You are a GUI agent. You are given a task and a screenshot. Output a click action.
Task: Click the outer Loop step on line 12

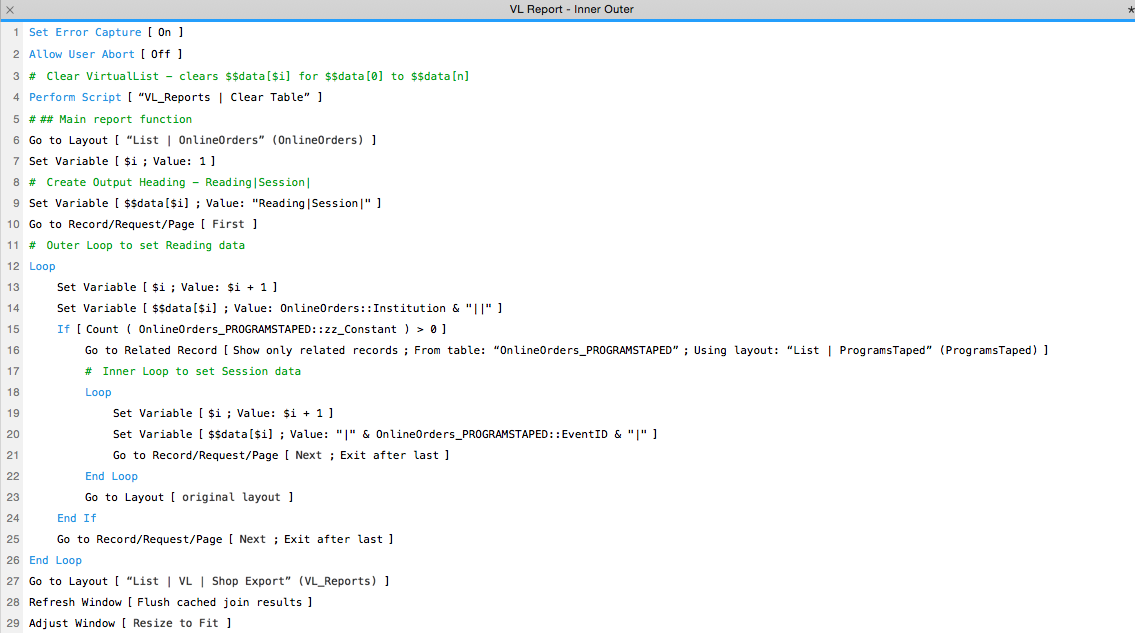click(42, 266)
